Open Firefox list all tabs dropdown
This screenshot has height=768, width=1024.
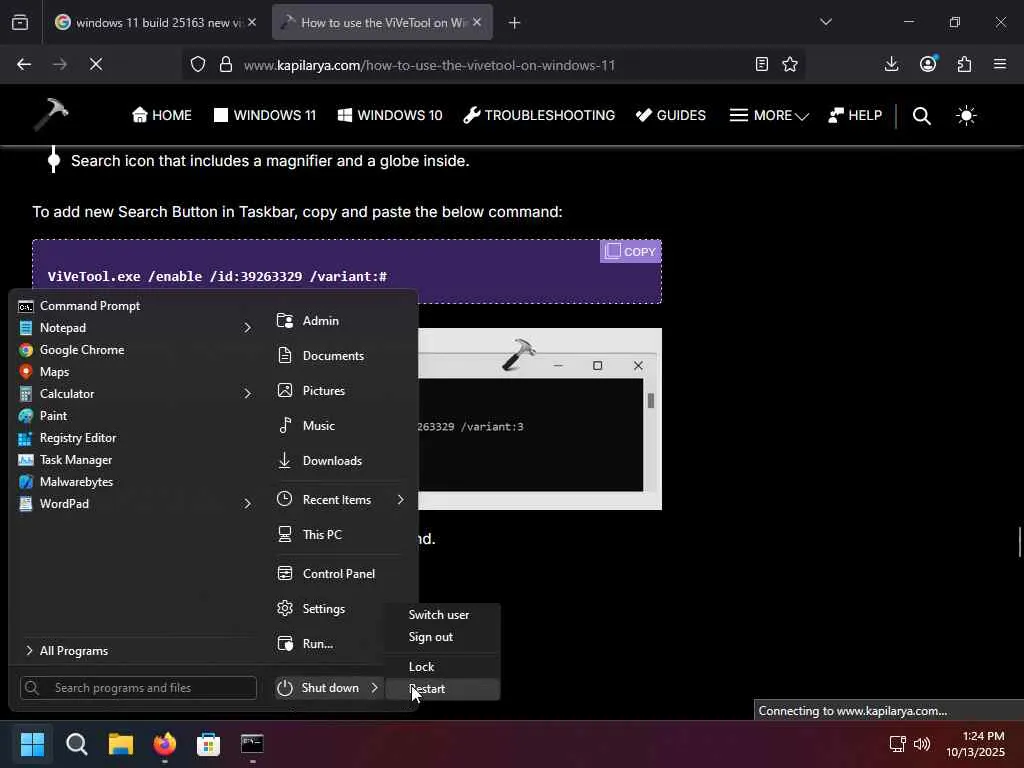[826, 22]
